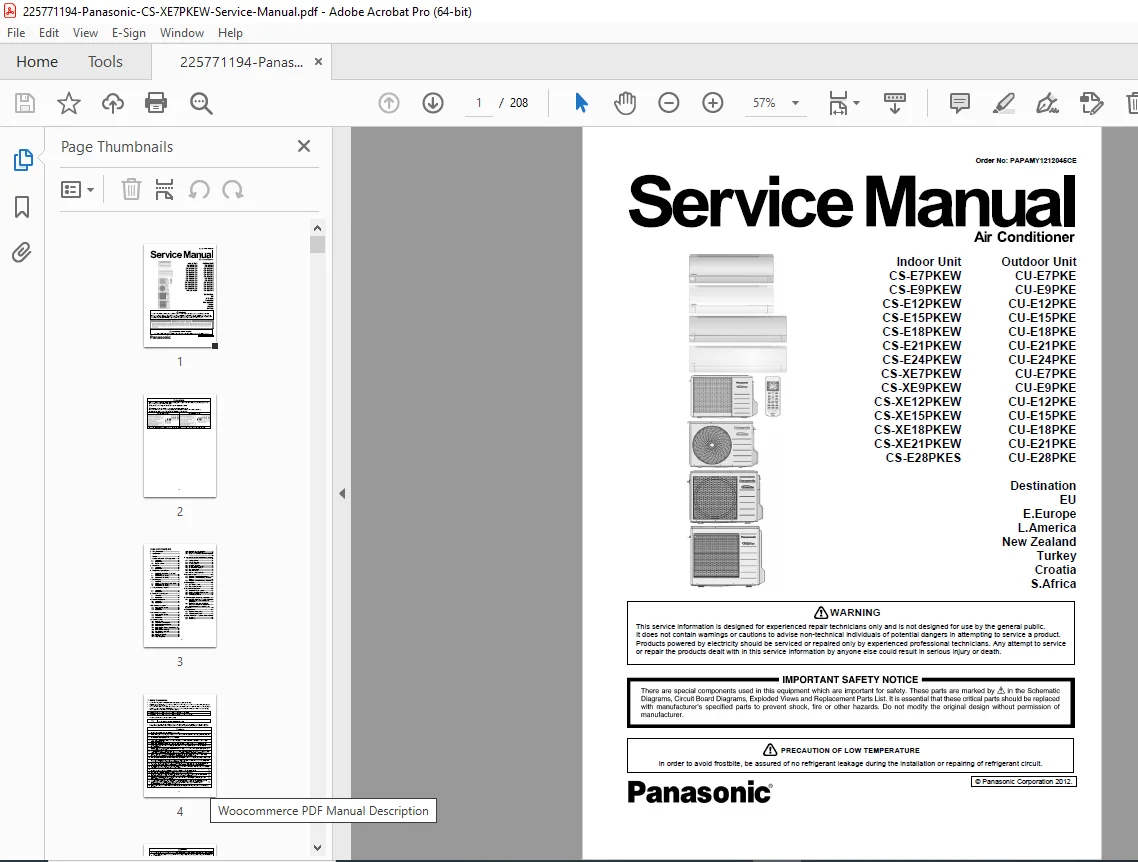Image resolution: width=1138 pixels, height=862 pixels.
Task: Zoom in with the plus circle icon
Action: coord(713,103)
